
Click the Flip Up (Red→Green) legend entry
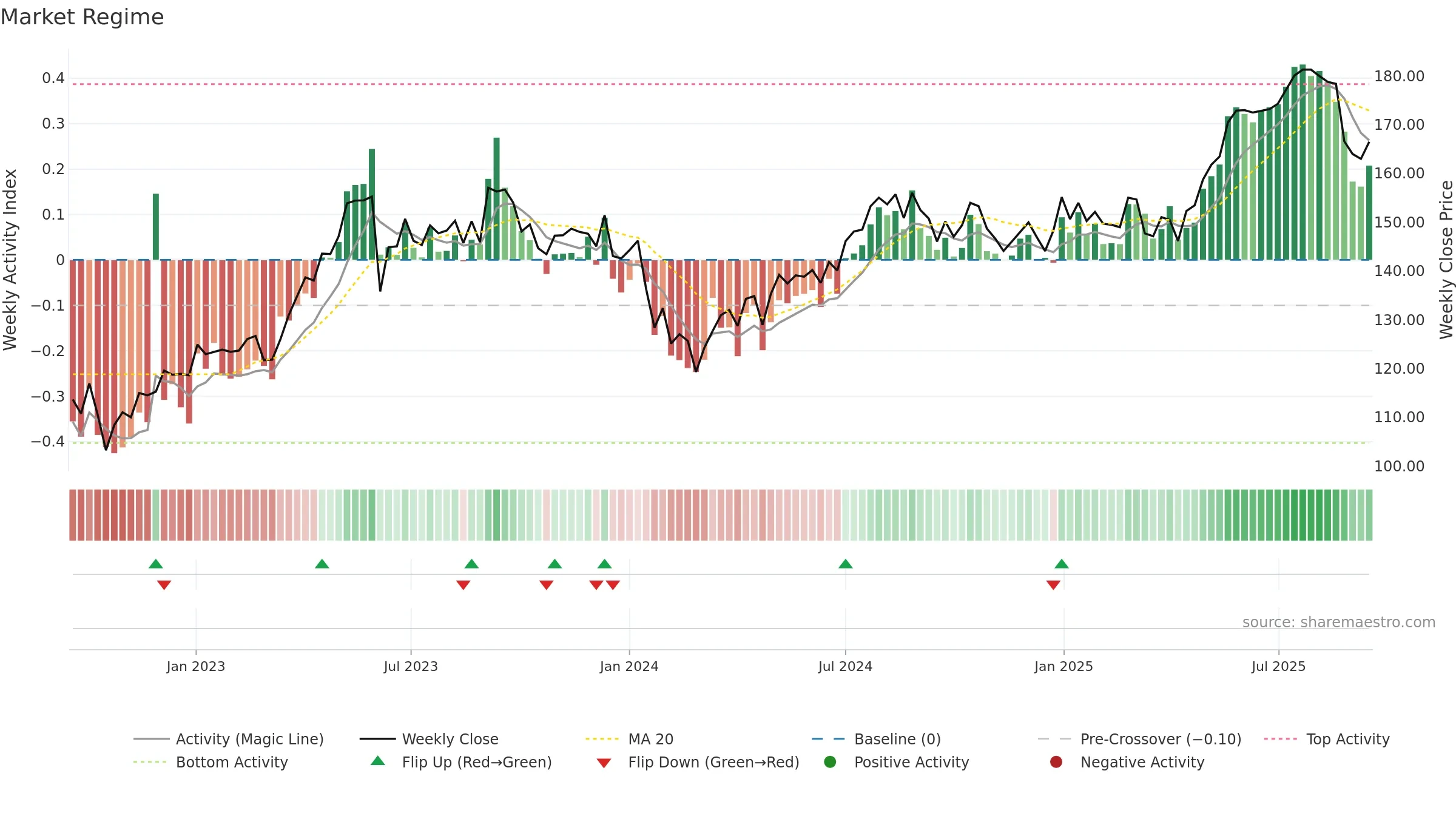[x=461, y=762]
